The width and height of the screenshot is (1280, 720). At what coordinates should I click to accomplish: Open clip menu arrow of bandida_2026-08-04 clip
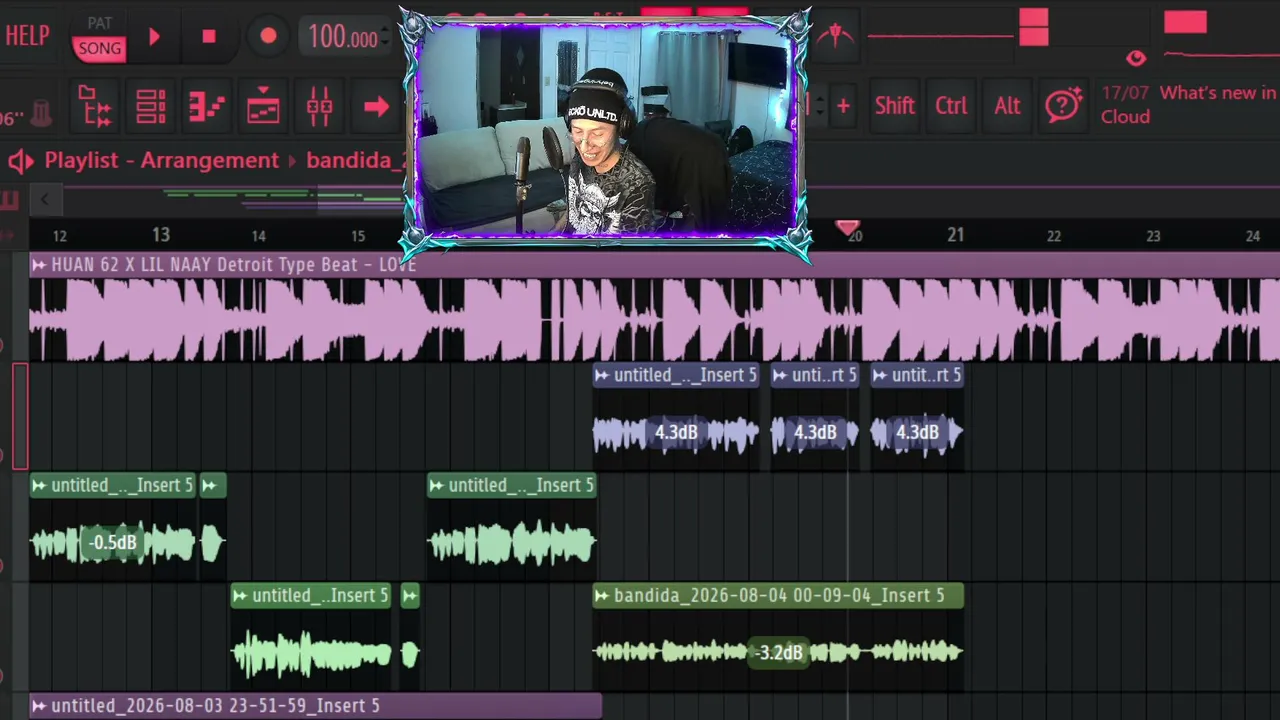[601, 595]
